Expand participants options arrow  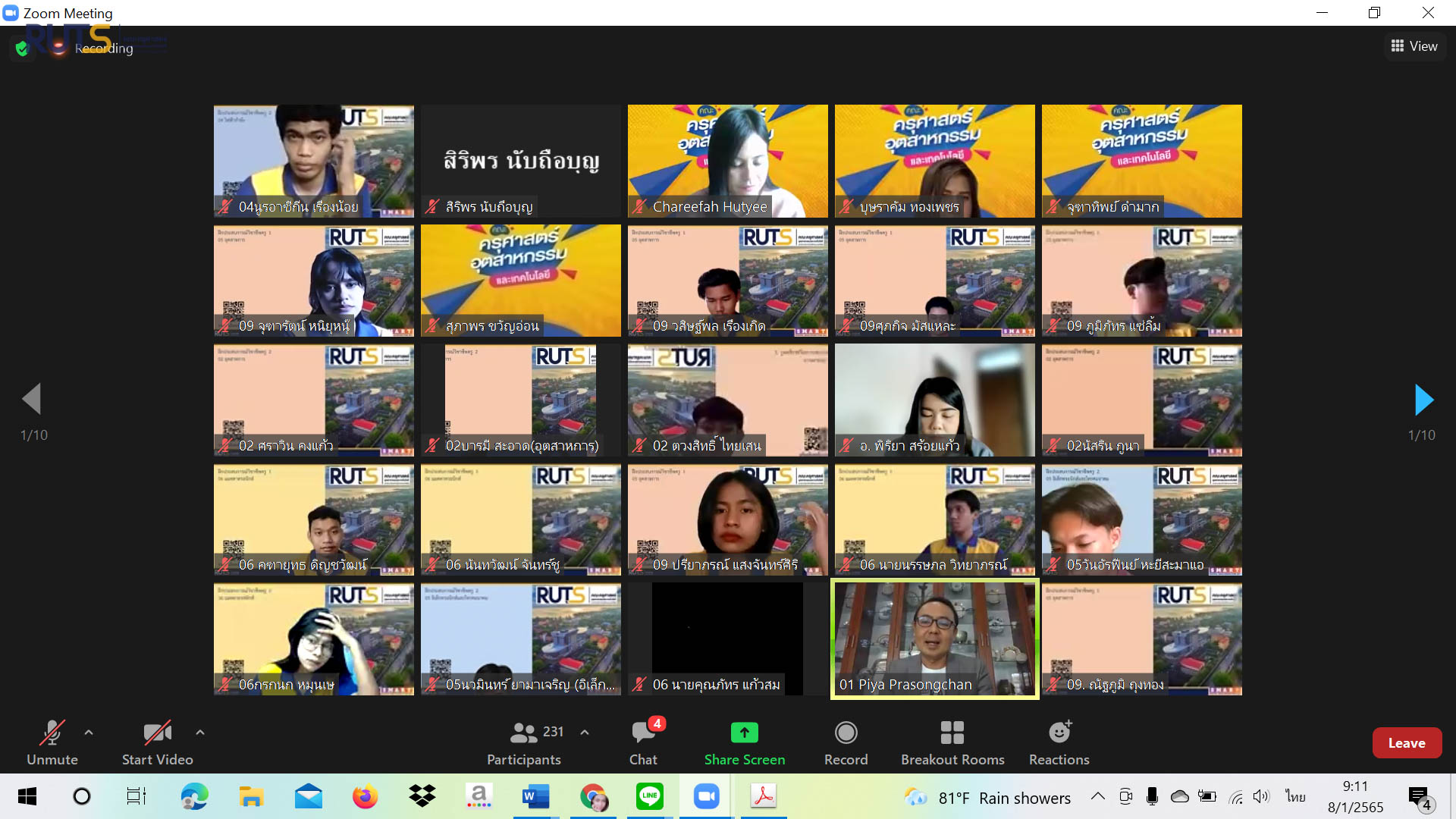point(585,733)
